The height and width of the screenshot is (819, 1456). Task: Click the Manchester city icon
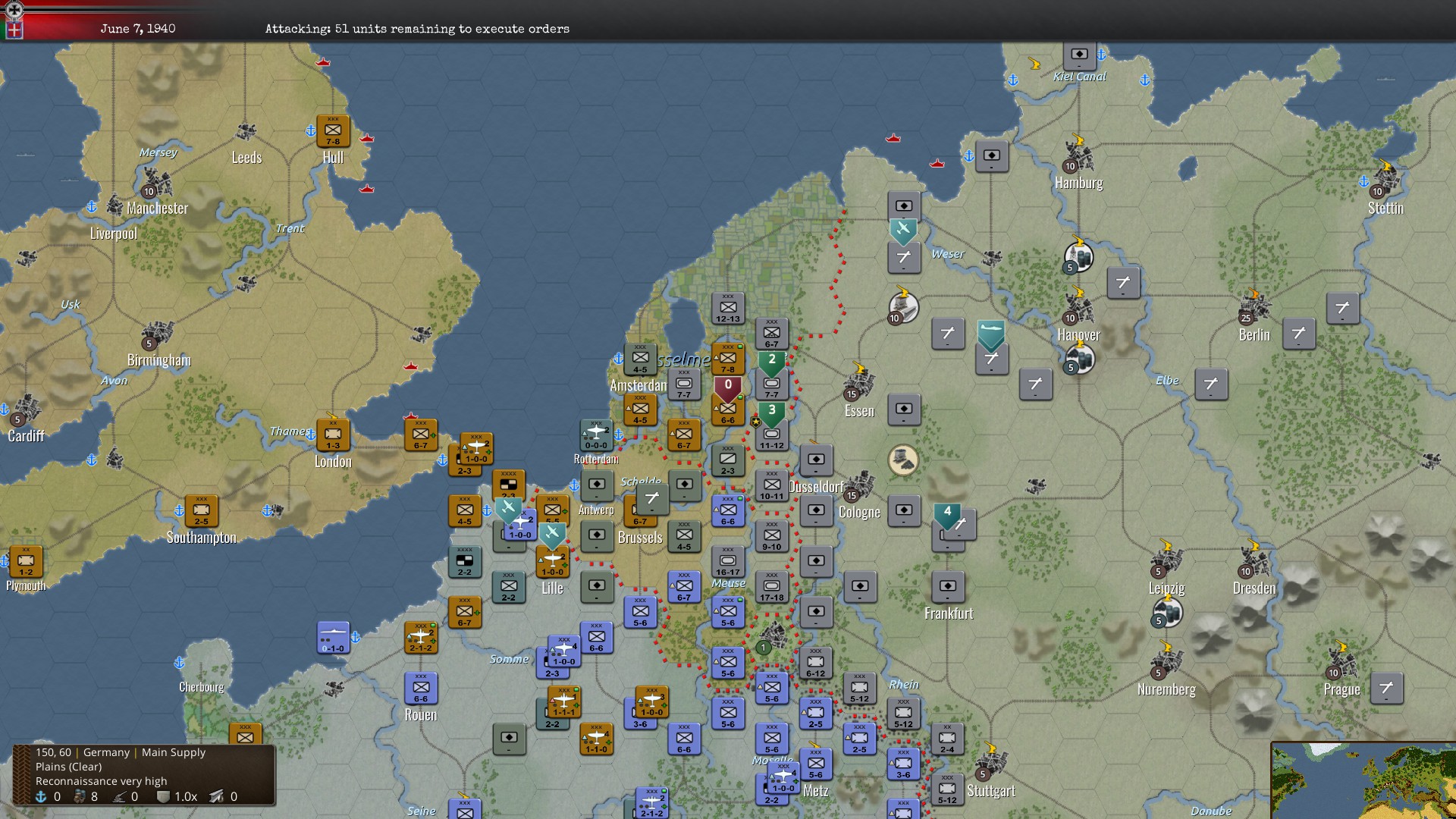[156, 183]
